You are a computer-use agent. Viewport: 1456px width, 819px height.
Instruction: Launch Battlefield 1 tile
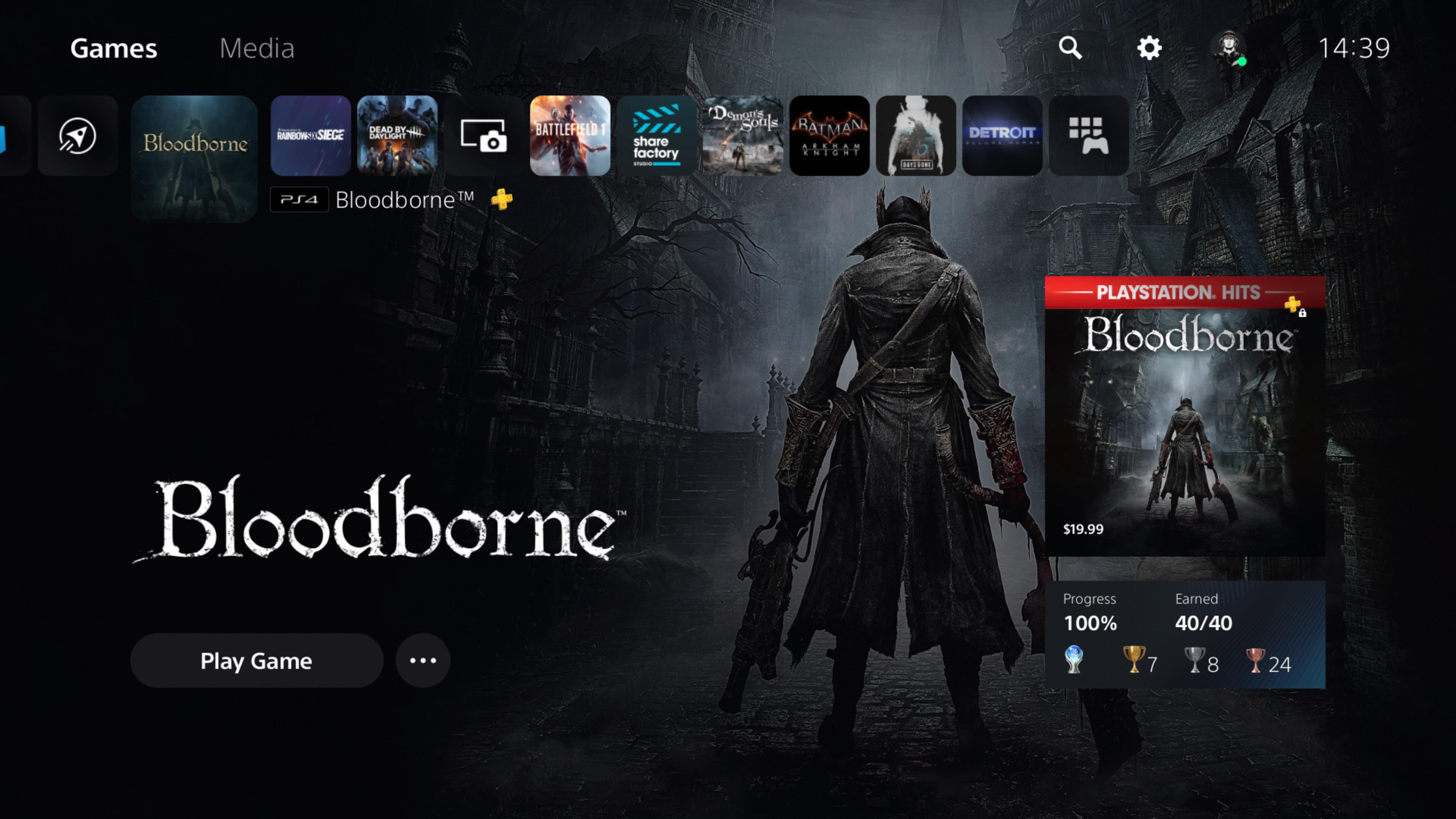570,136
